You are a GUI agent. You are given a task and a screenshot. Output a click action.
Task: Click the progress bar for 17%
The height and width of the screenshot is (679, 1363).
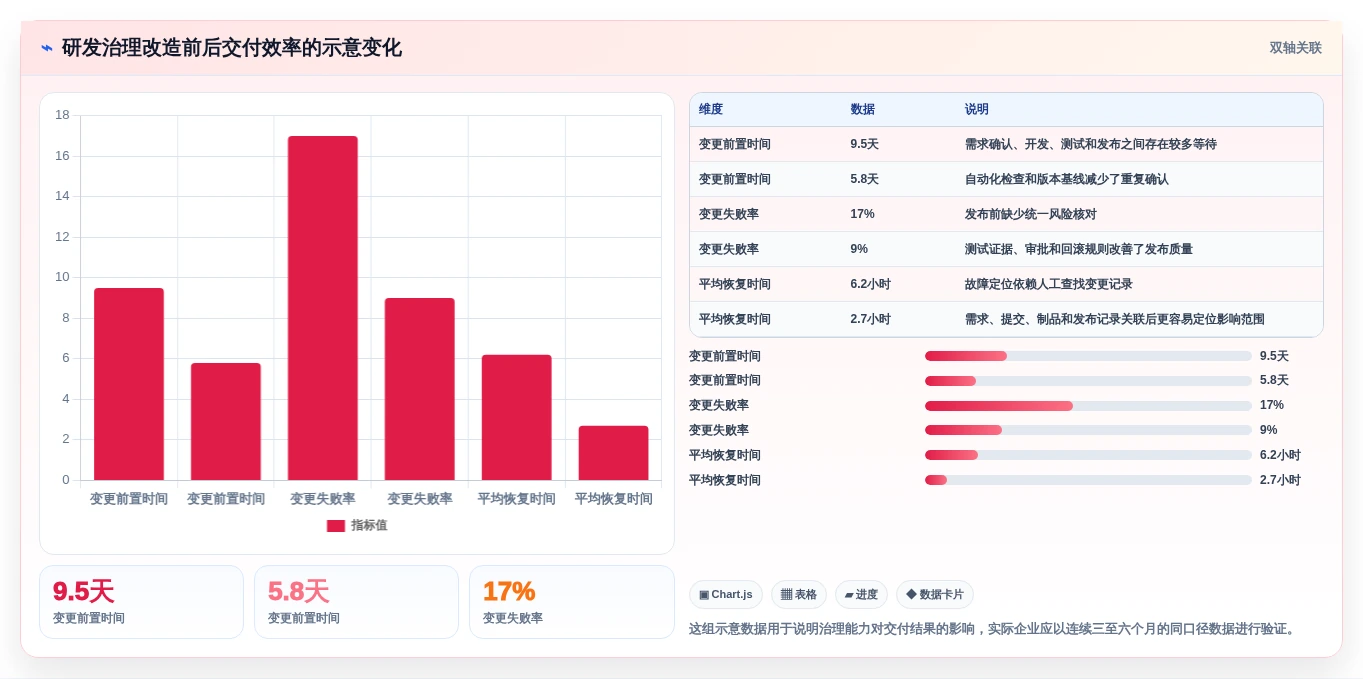[1088, 406]
